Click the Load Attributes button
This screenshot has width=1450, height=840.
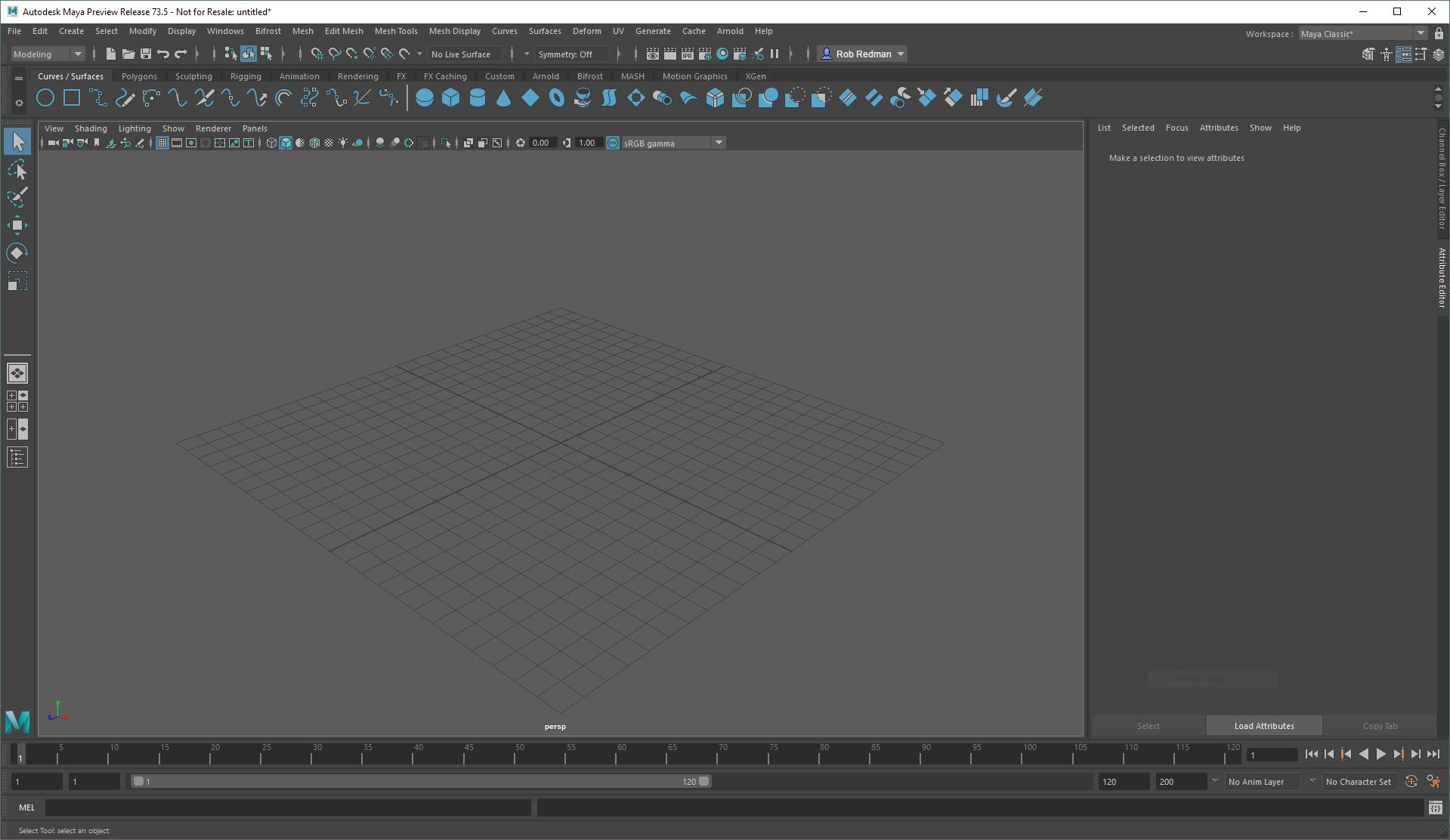click(x=1264, y=725)
